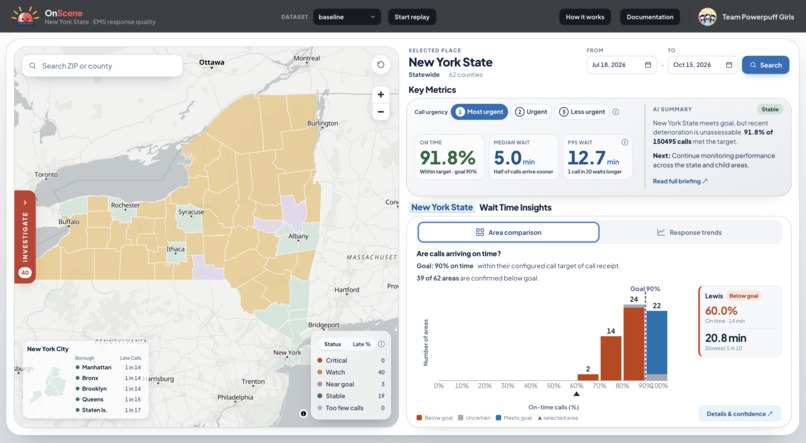Expand the Investigate side panel

[25, 236]
